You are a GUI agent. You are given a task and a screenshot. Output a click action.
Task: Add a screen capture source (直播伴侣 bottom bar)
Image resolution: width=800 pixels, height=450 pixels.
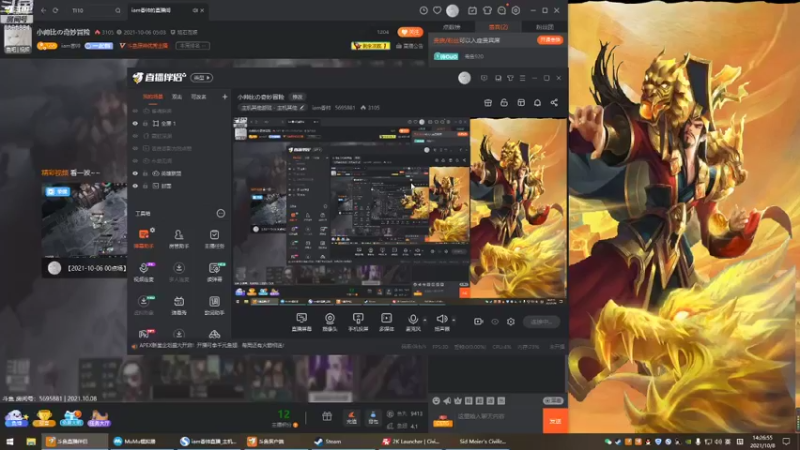(x=302, y=322)
